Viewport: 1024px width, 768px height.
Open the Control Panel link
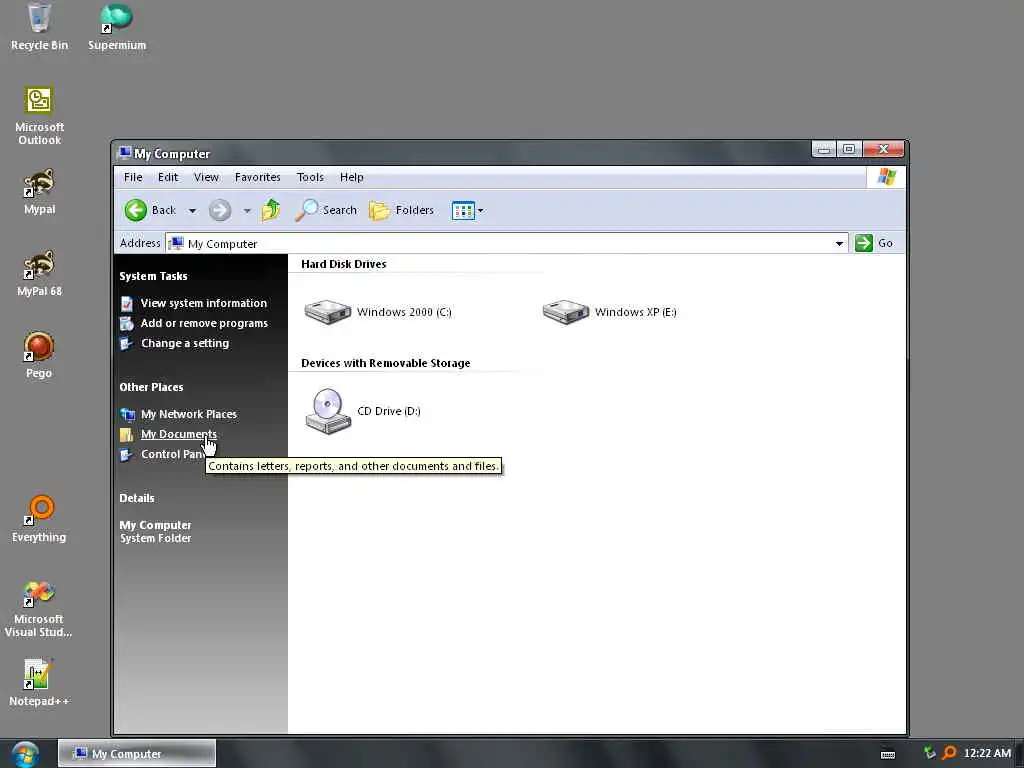[173, 454]
